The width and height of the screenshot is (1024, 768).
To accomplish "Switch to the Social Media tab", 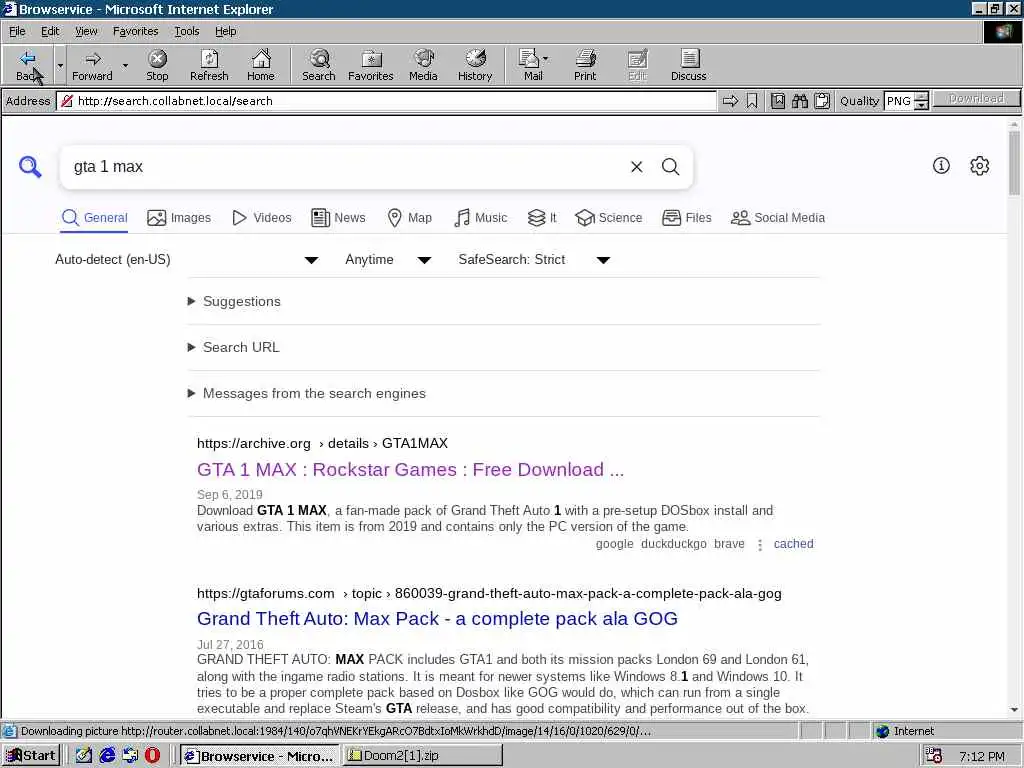I will [778, 217].
